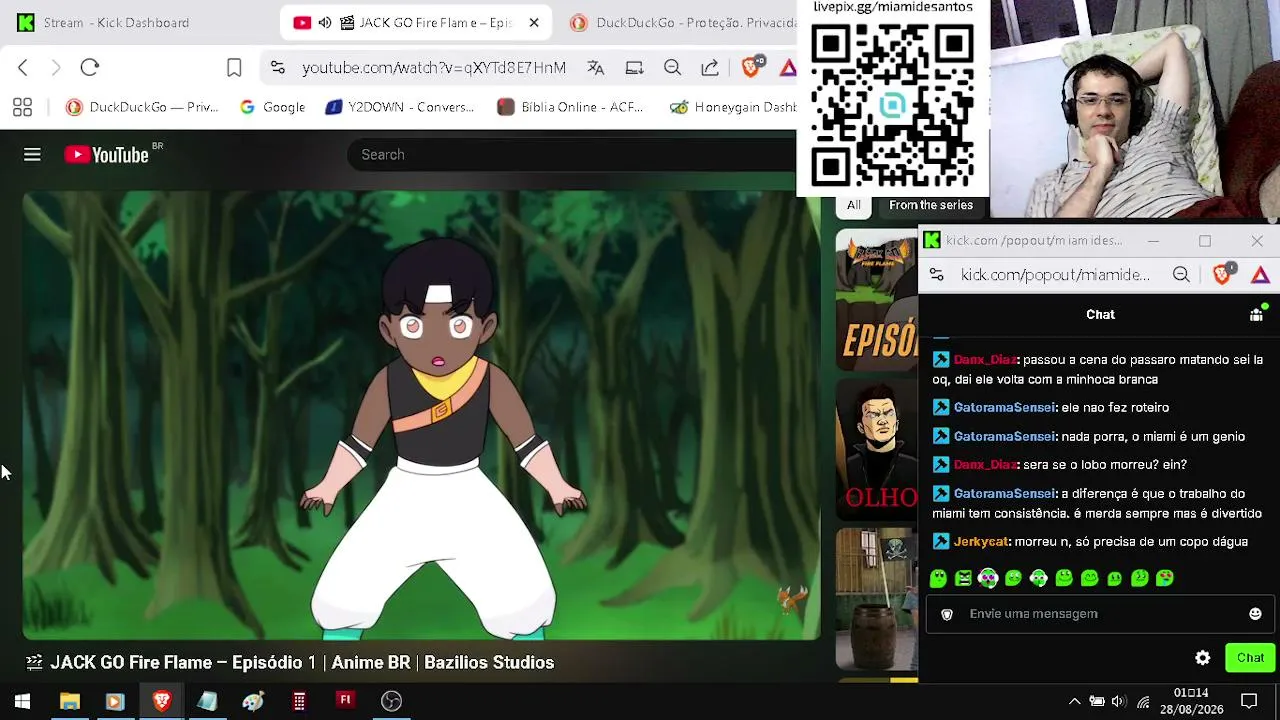Click the JACK GO video player
This screenshot has height=720, width=1280.
pos(422,415)
